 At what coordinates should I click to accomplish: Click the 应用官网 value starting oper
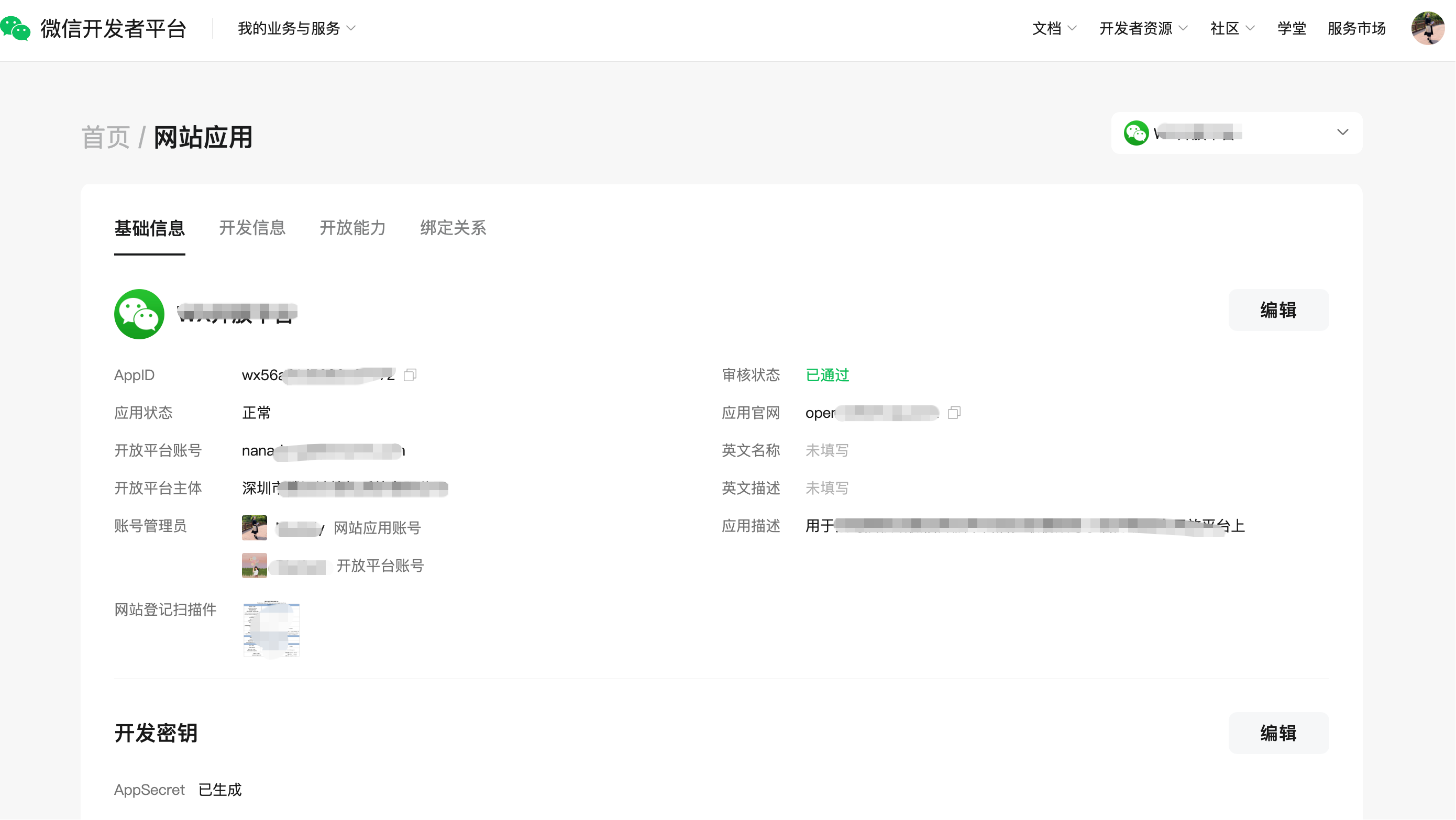pos(872,413)
